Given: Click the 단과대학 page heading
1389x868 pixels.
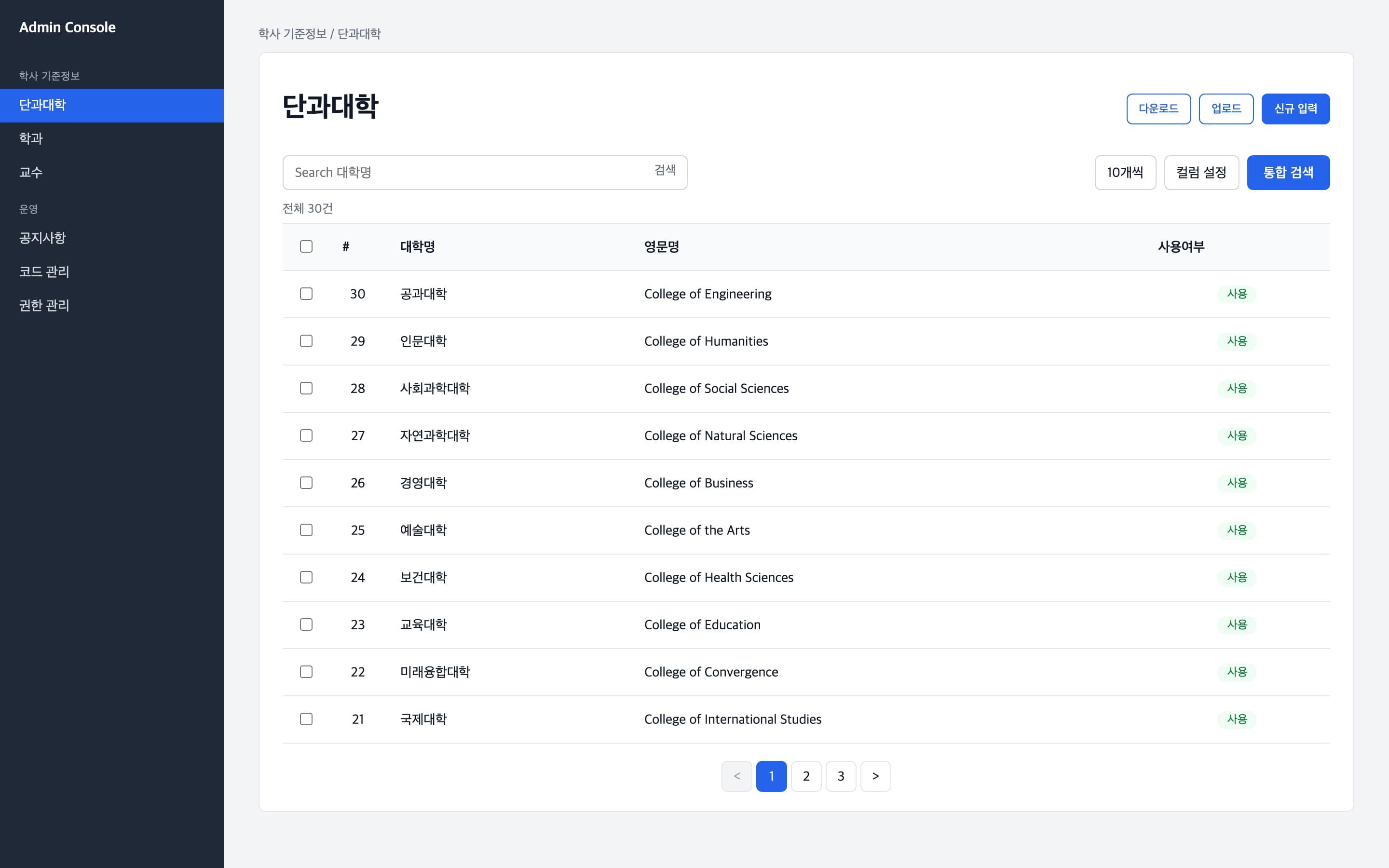Looking at the screenshot, I should click(x=330, y=107).
